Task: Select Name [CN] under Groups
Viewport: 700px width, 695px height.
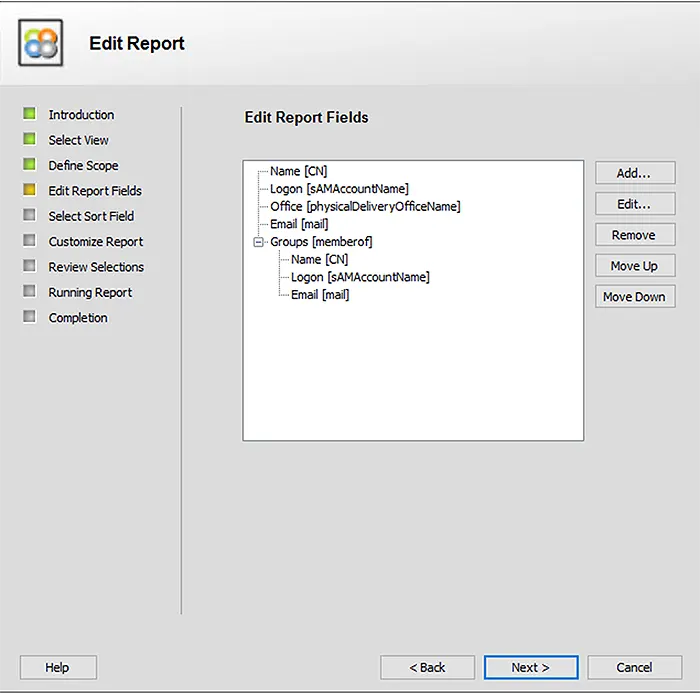Action: 320,260
